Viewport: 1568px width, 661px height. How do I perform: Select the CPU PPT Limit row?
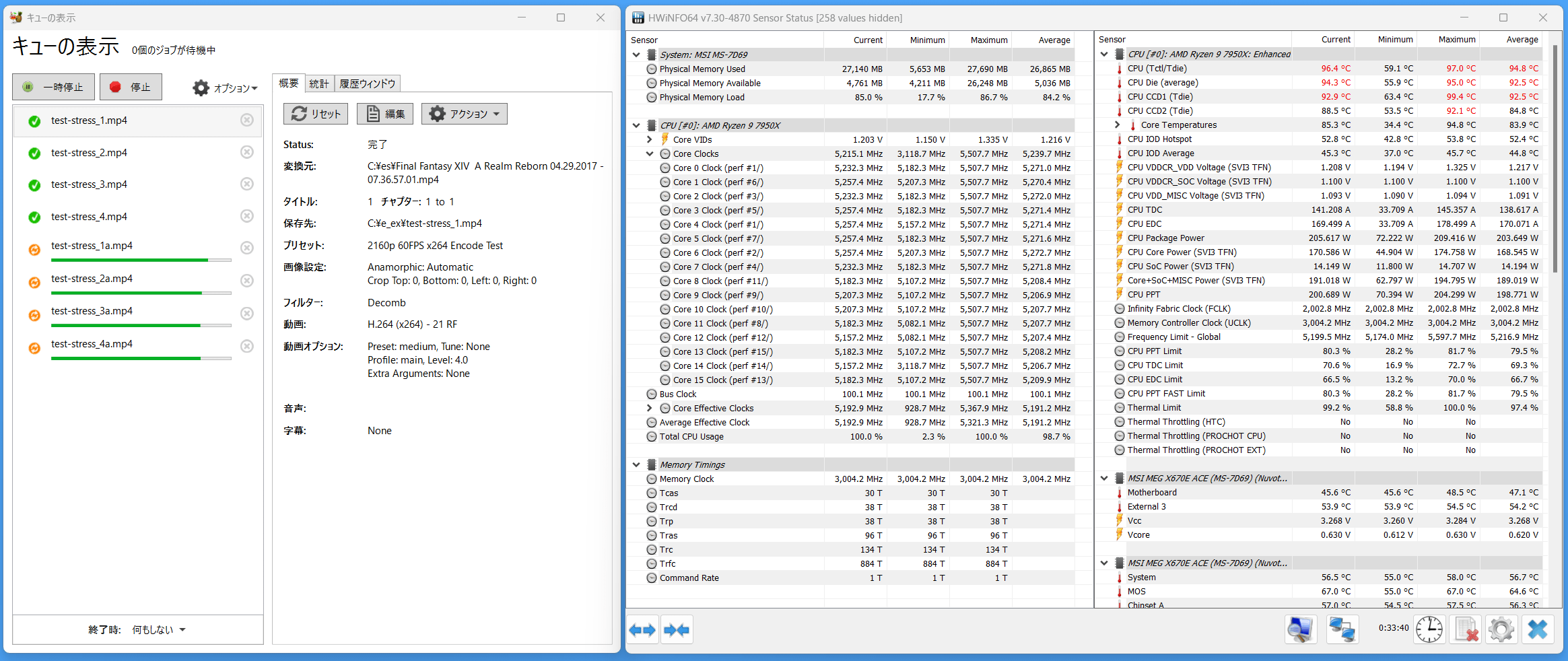coord(1320,351)
